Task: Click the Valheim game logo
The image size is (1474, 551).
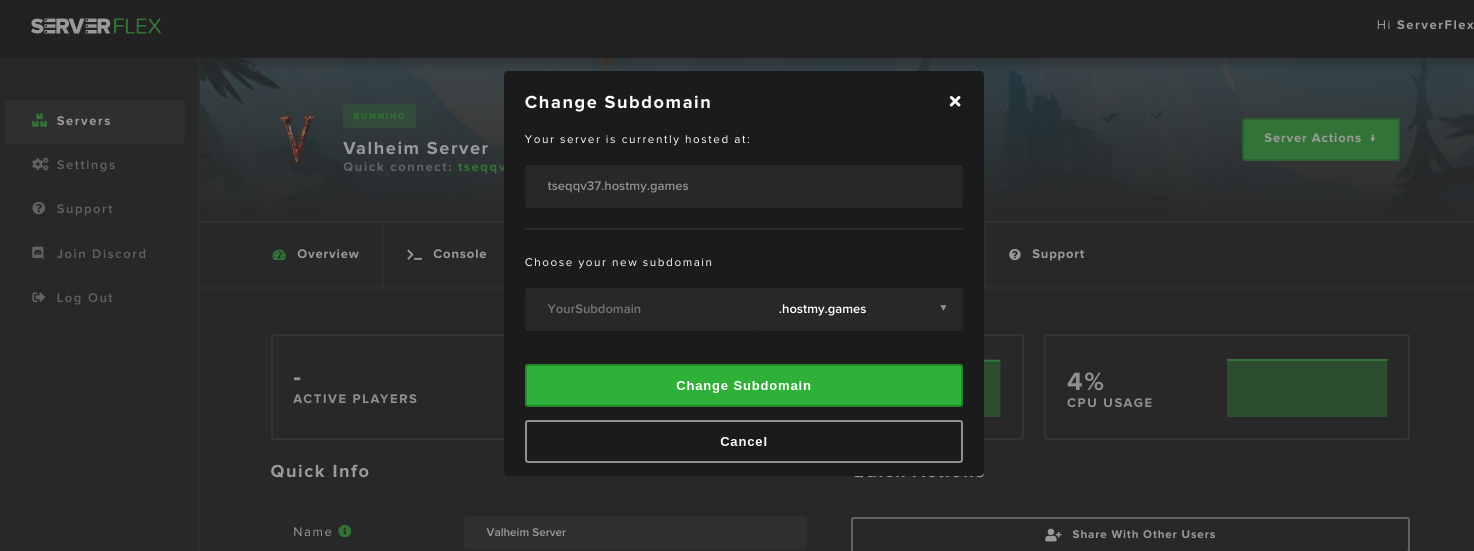Action: (297, 139)
